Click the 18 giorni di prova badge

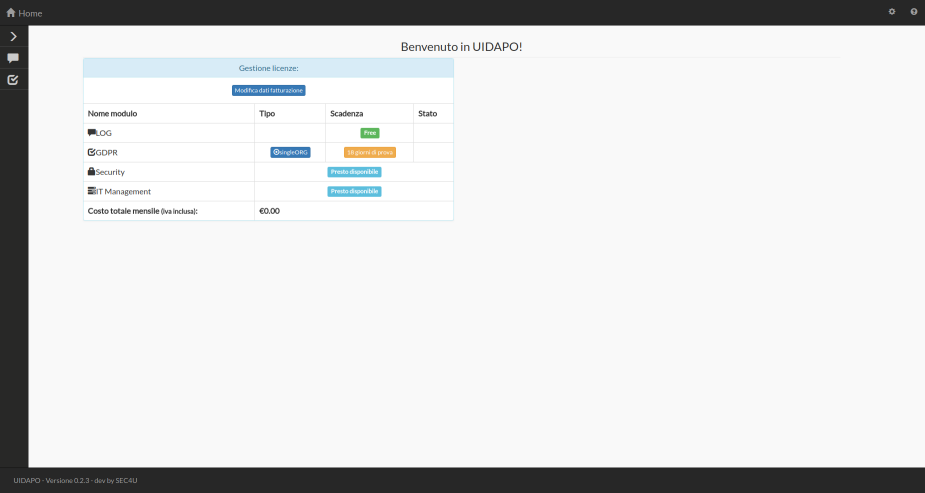(370, 152)
